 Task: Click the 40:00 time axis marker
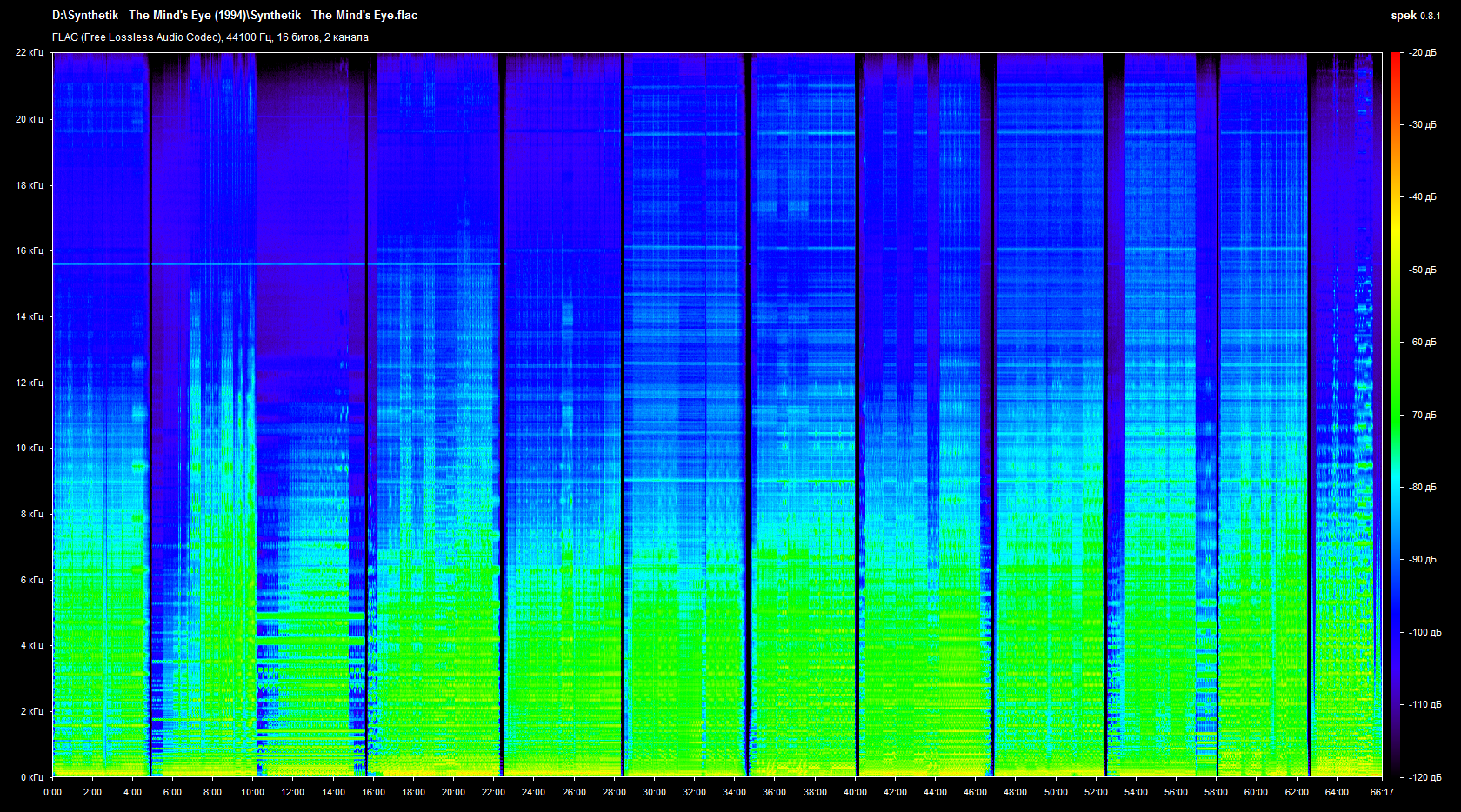click(x=855, y=792)
